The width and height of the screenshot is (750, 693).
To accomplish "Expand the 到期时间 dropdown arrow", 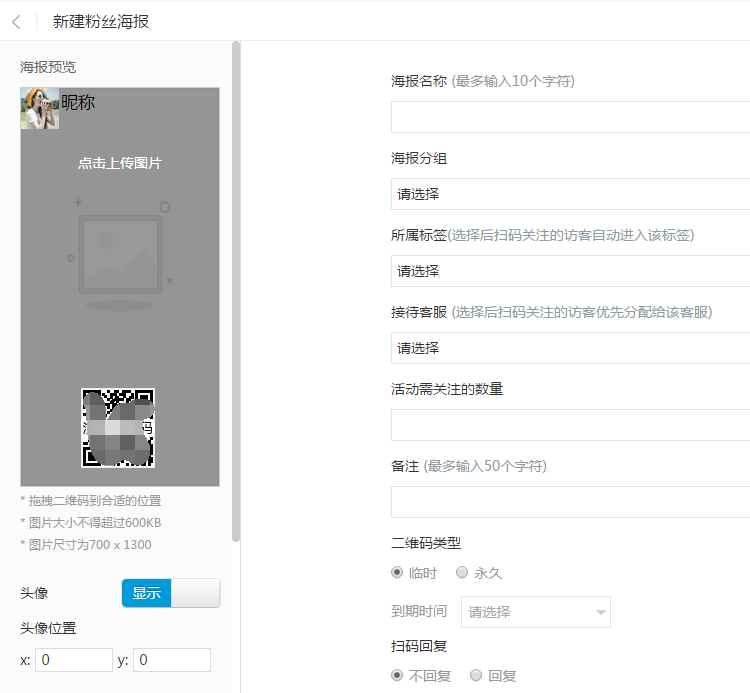I will pyautogui.click(x=600, y=612).
